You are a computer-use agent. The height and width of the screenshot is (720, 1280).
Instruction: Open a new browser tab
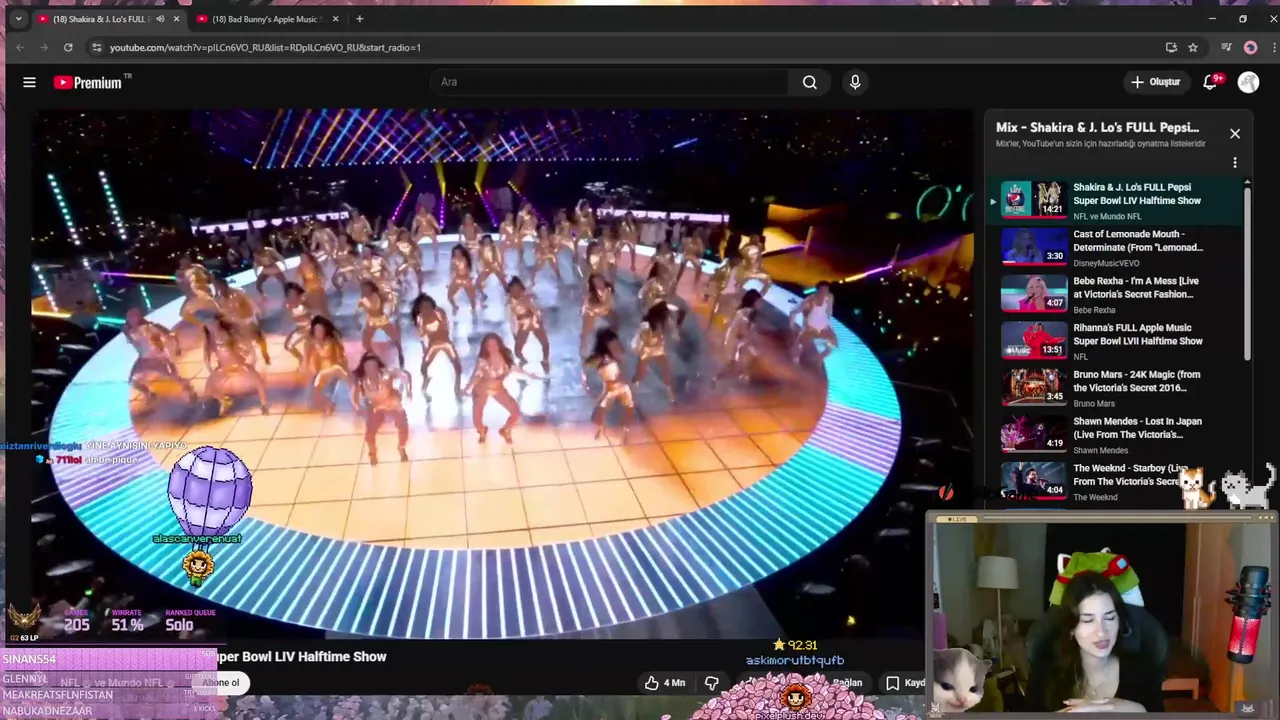click(360, 19)
